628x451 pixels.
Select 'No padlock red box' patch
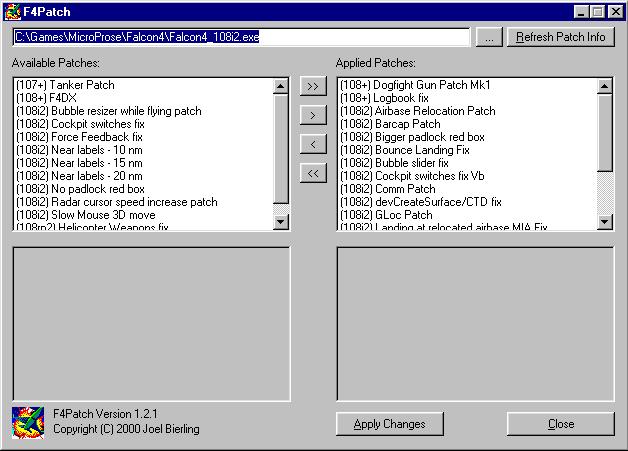(80, 189)
